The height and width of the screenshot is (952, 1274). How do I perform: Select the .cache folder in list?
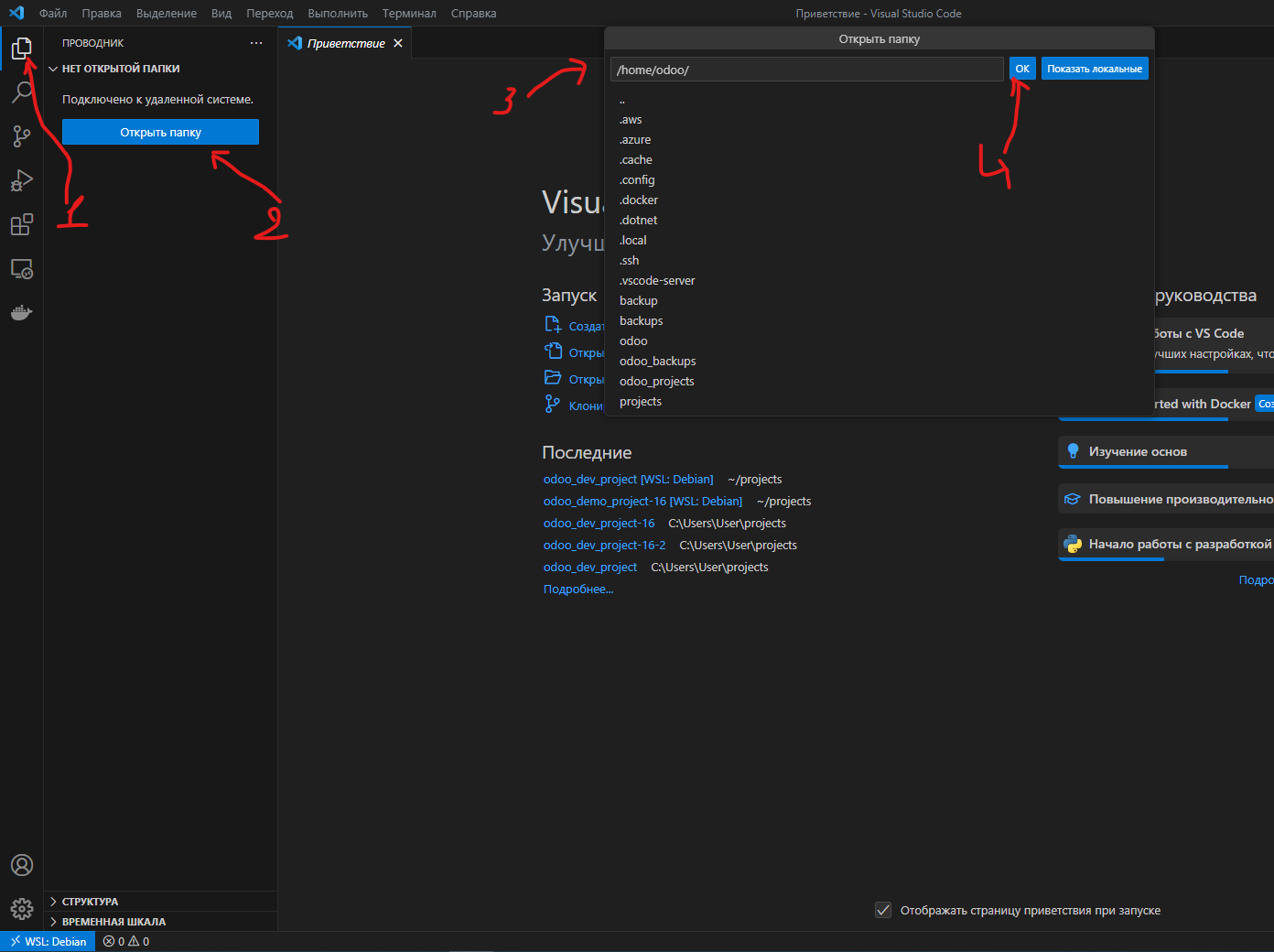click(x=880, y=160)
